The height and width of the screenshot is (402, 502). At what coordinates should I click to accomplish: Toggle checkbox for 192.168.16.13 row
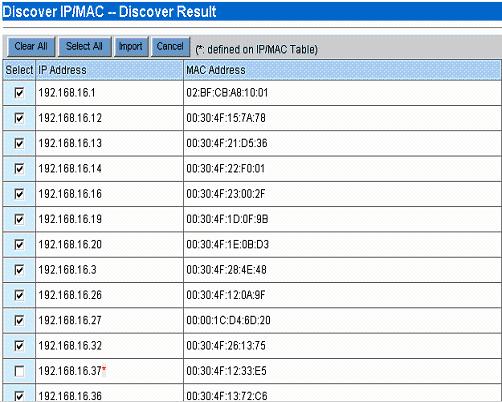(19, 143)
